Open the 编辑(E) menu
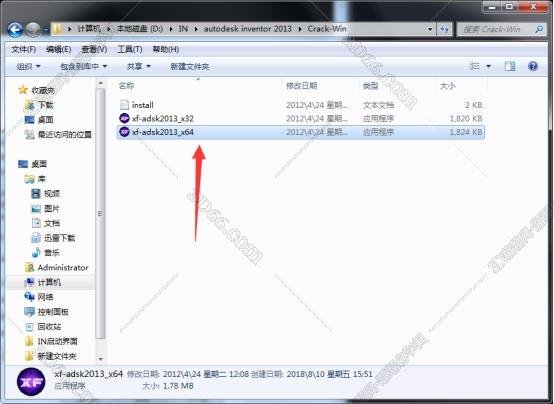Image resolution: width=554 pixels, height=404 pixels. (x=58, y=49)
